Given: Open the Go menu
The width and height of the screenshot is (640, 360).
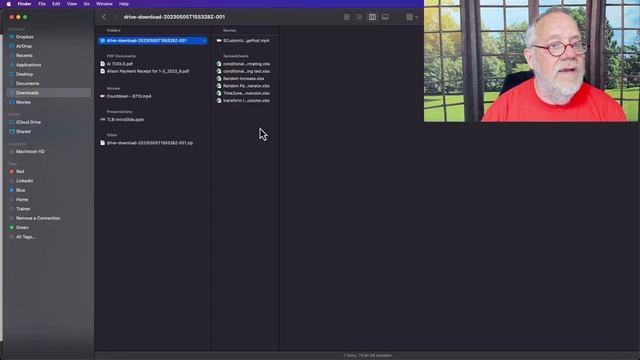Looking at the screenshot, I should pos(87,4).
